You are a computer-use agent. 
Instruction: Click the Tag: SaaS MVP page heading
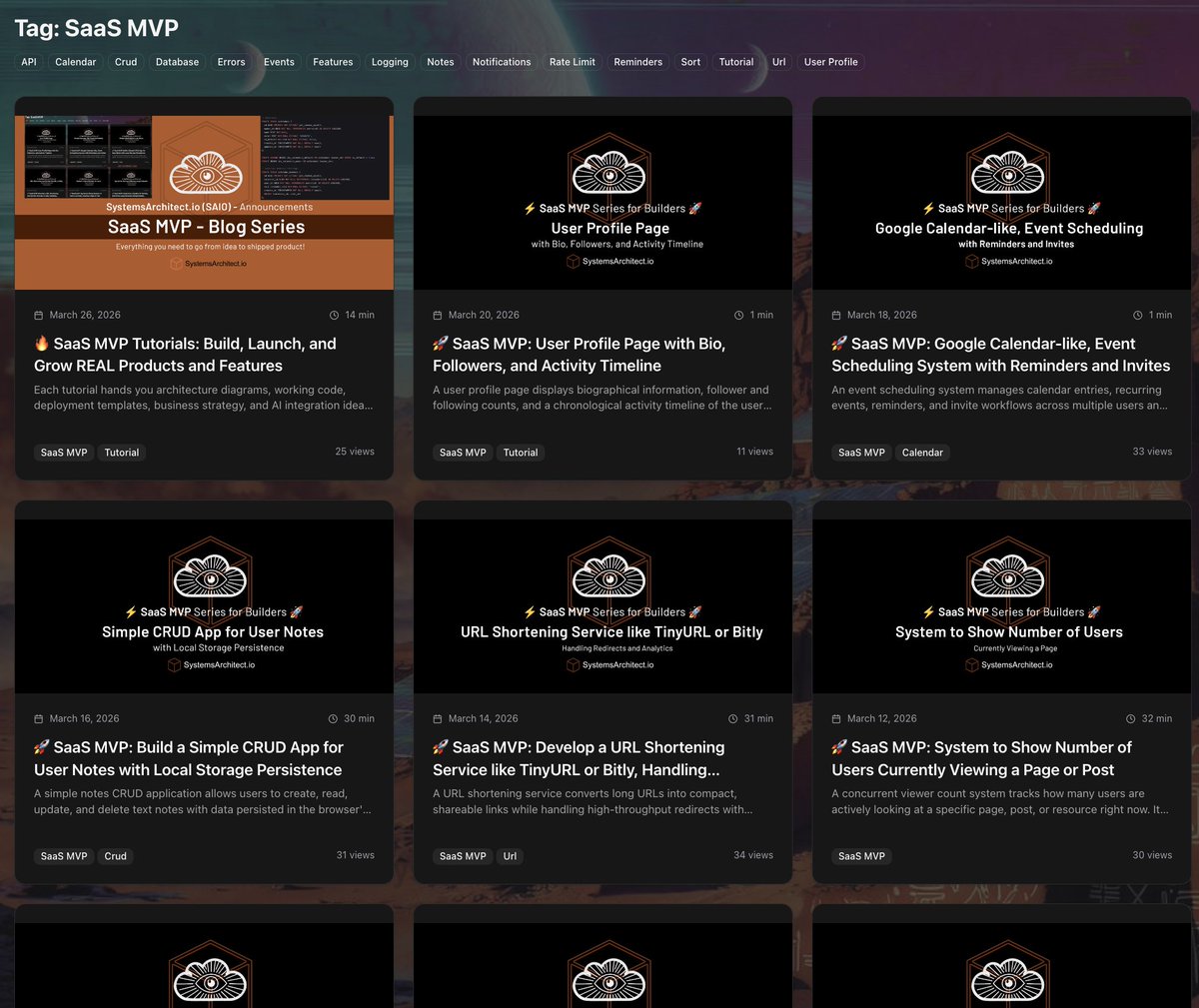[x=97, y=28]
